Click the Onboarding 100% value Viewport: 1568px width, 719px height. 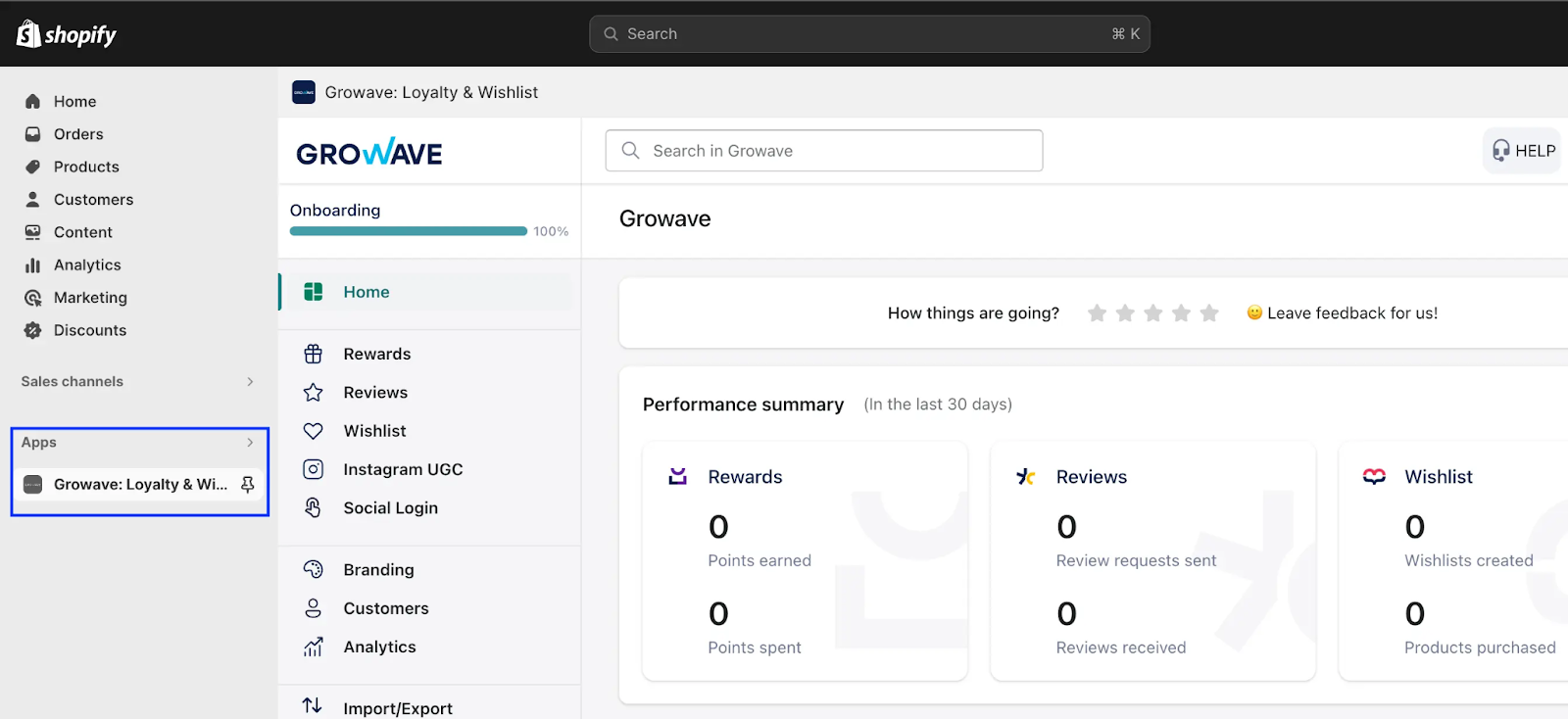pos(551,231)
